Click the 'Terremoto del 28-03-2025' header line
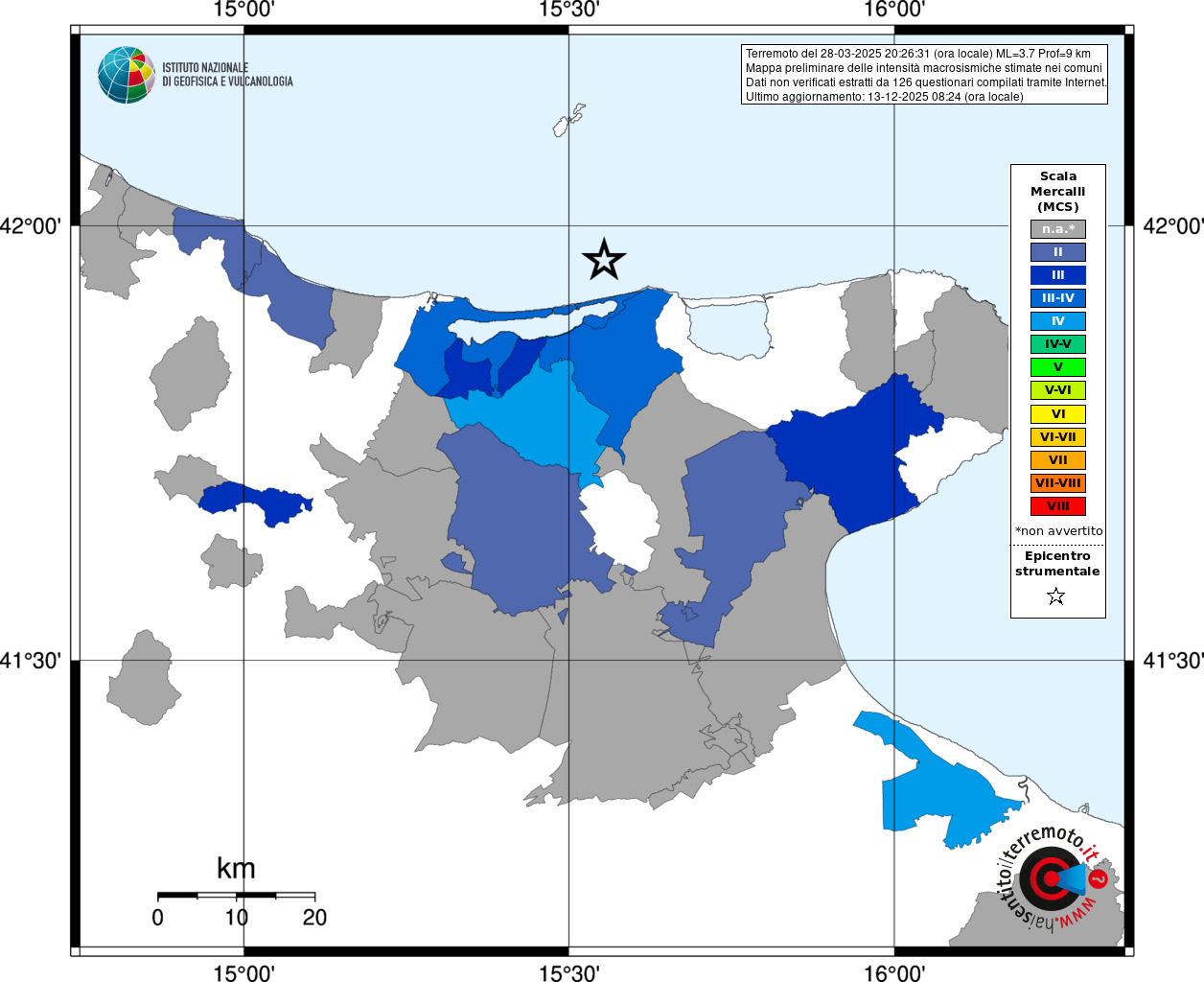The width and height of the screenshot is (1204, 982). tap(918, 54)
